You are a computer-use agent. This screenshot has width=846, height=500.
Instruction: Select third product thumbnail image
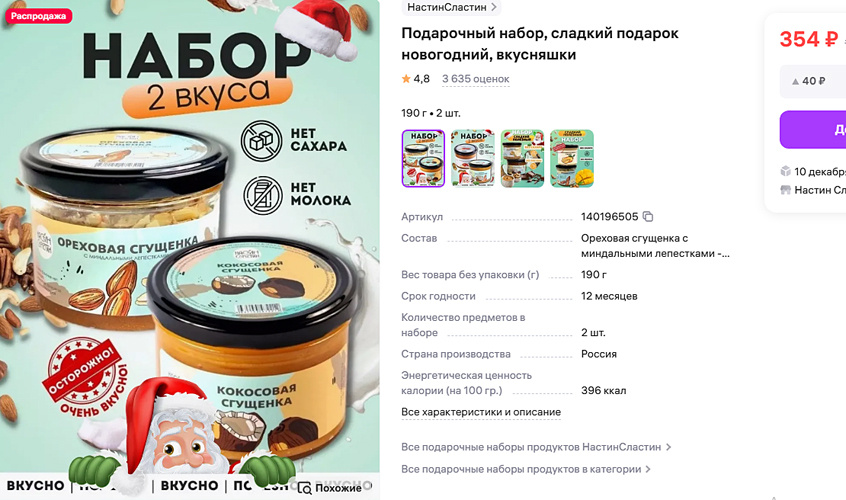tap(522, 159)
